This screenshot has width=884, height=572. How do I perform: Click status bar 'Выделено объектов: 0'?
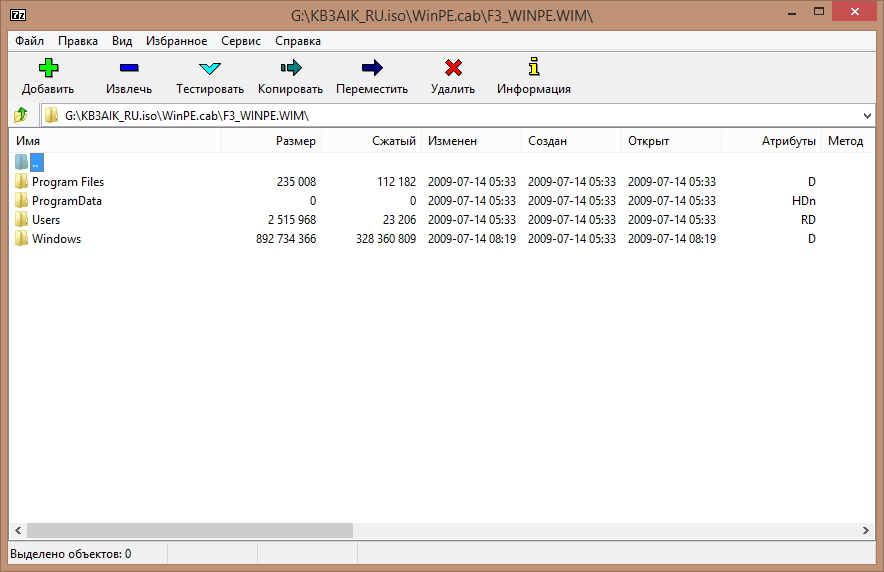70,554
